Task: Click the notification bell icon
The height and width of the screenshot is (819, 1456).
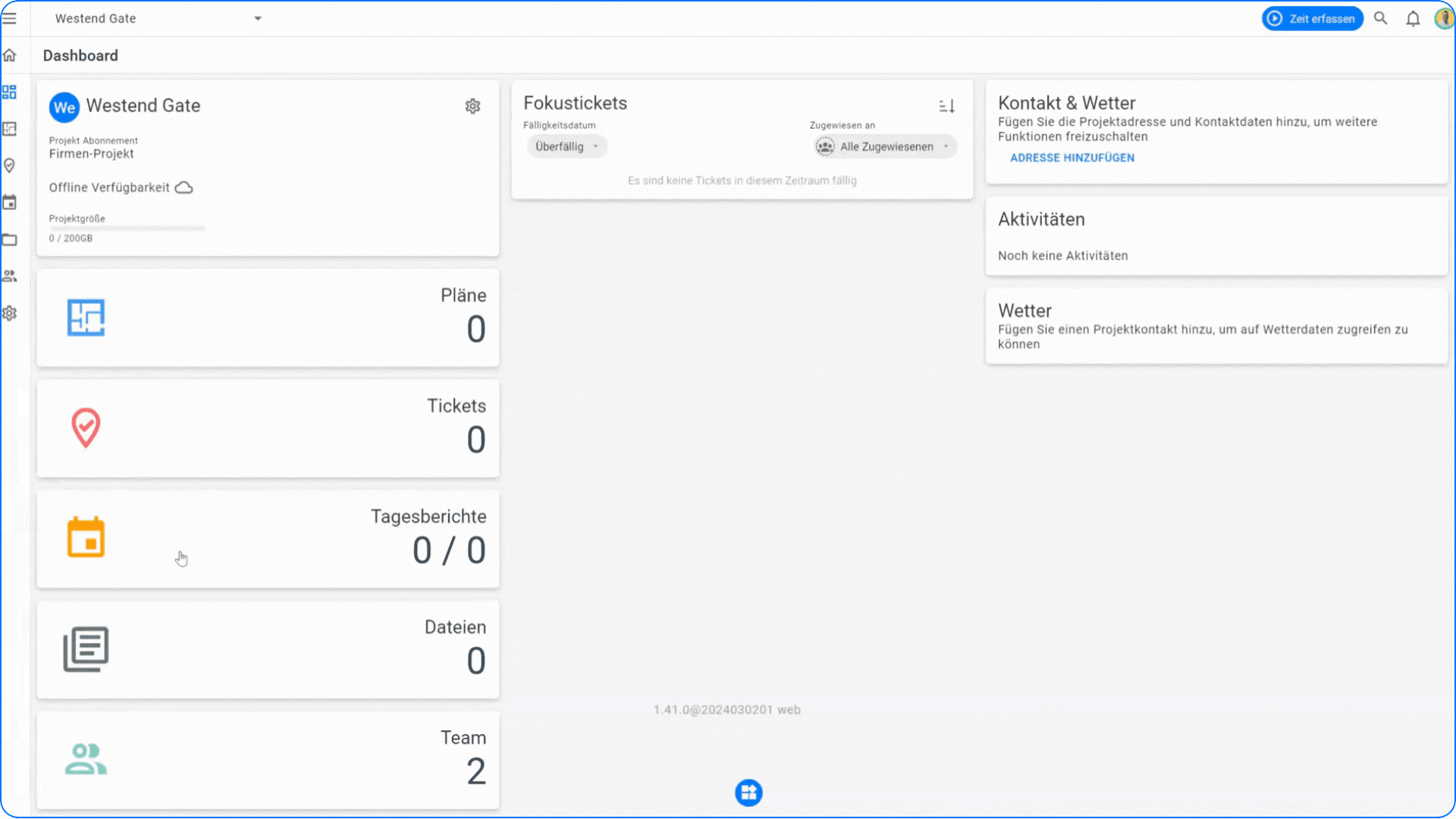Action: 1413,19
